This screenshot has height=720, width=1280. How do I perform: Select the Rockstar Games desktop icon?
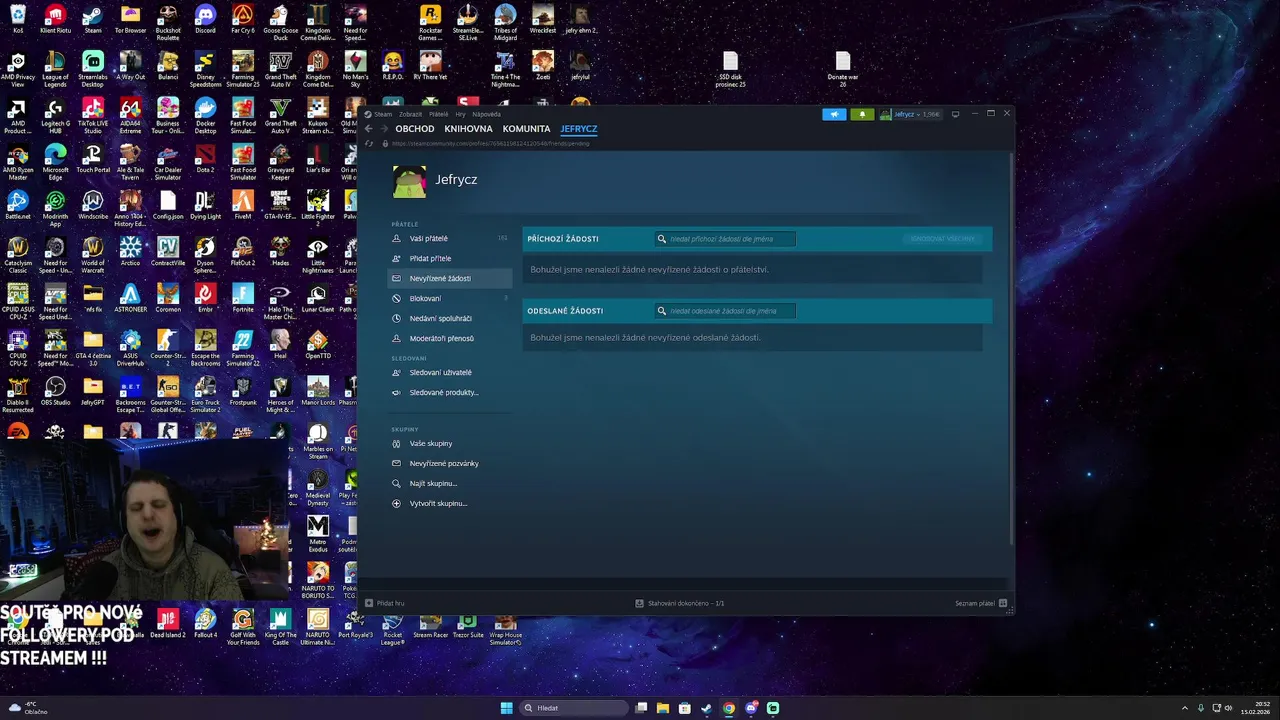(x=430, y=23)
